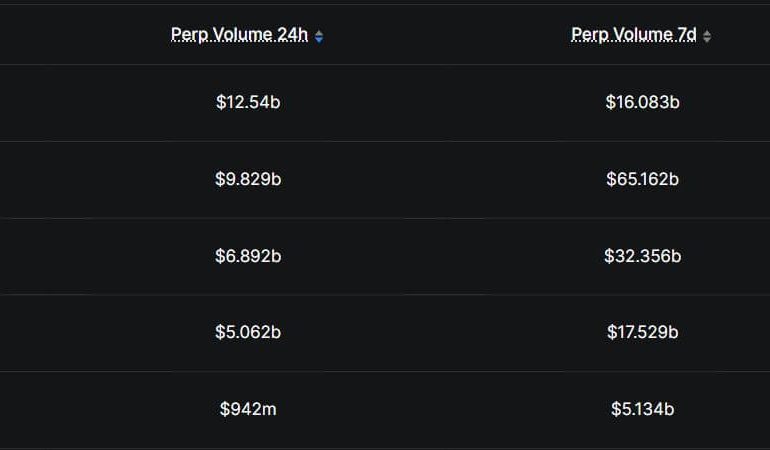Select the row between $12.54b and $16.083b
The height and width of the screenshot is (450, 770).
[445, 102]
